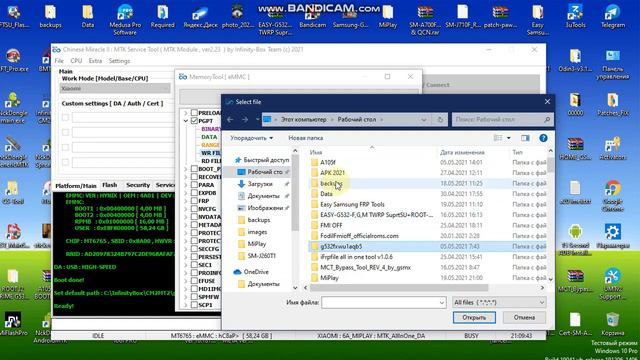
Task: Select the Cert-SM-A... file on desktop
Action: point(575,324)
